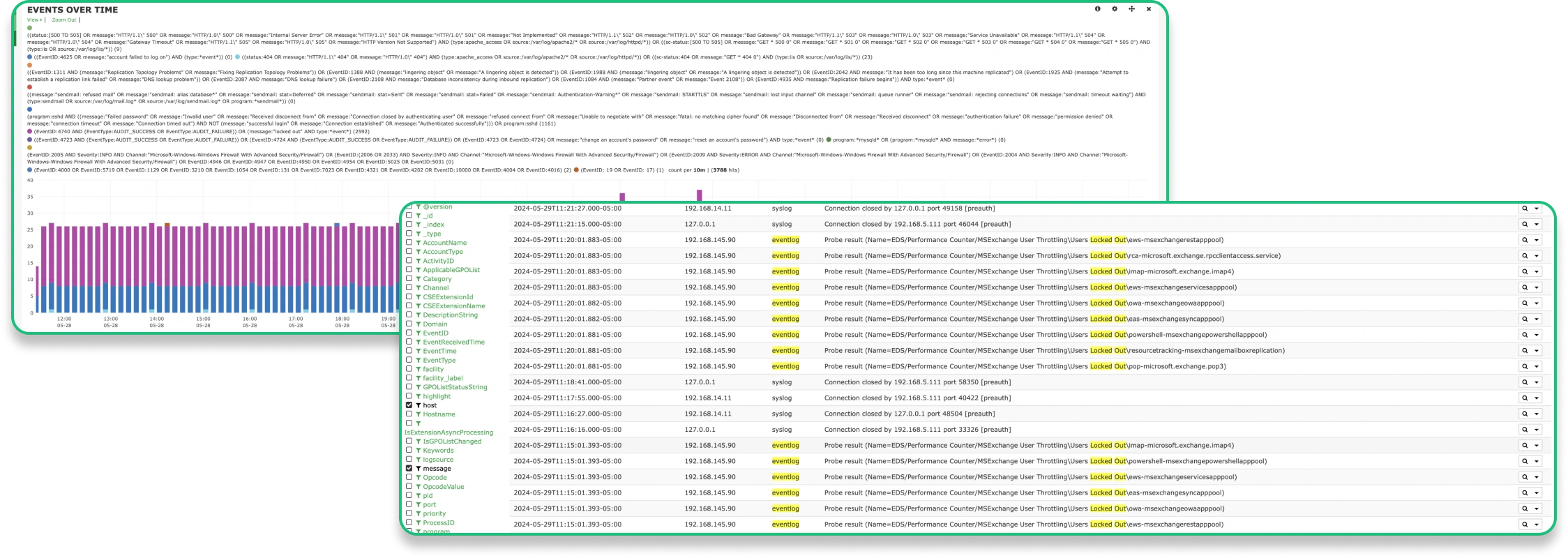Viewport: 1568px width, 558px height.
Task: Click the GPOListStatusString field name
Action: 455,387
